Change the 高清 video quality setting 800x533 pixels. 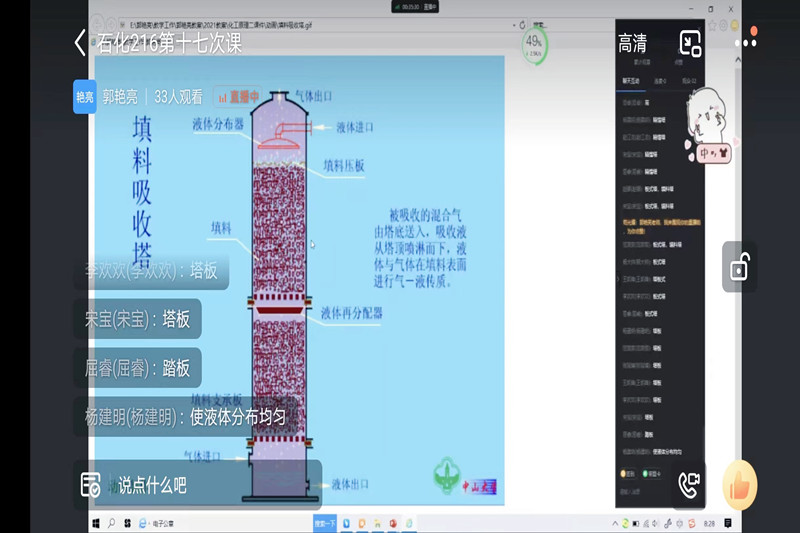pyautogui.click(x=632, y=43)
